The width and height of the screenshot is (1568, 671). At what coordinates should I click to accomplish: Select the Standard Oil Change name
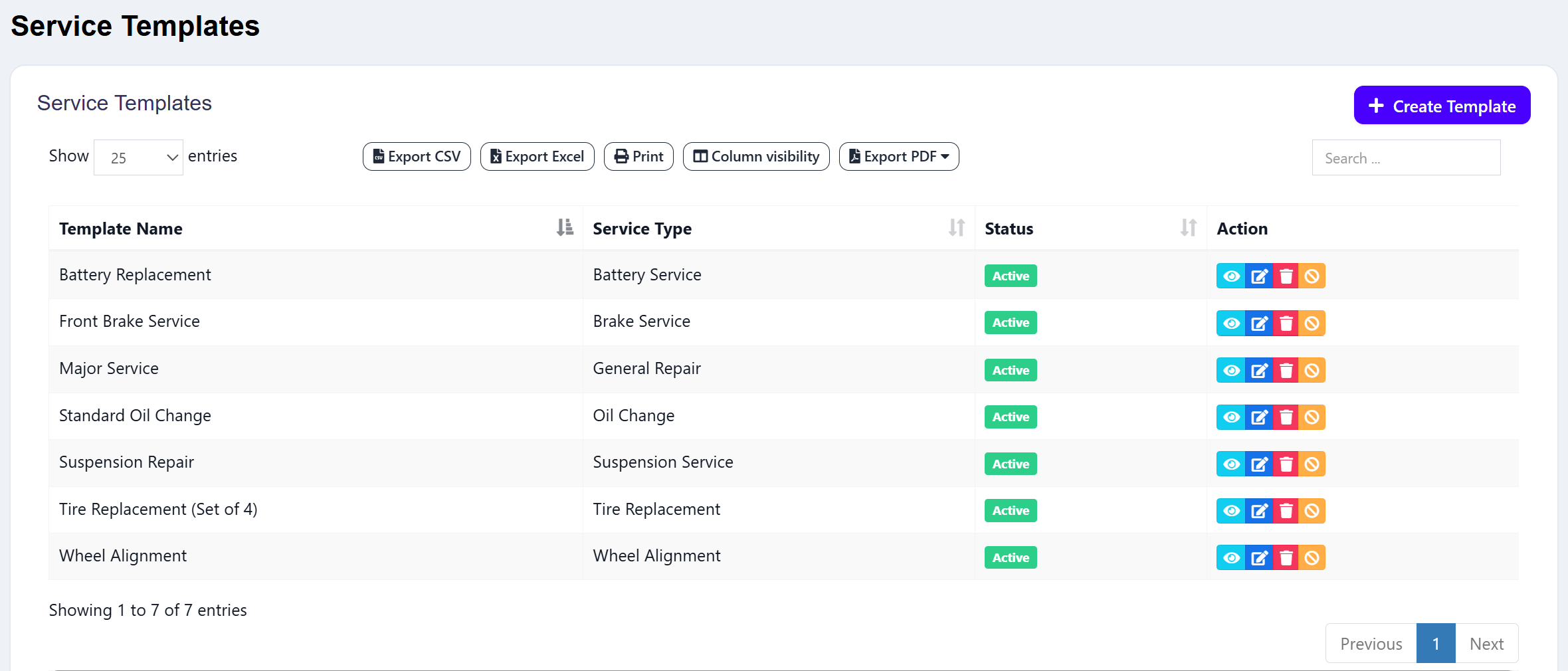tap(135, 416)
